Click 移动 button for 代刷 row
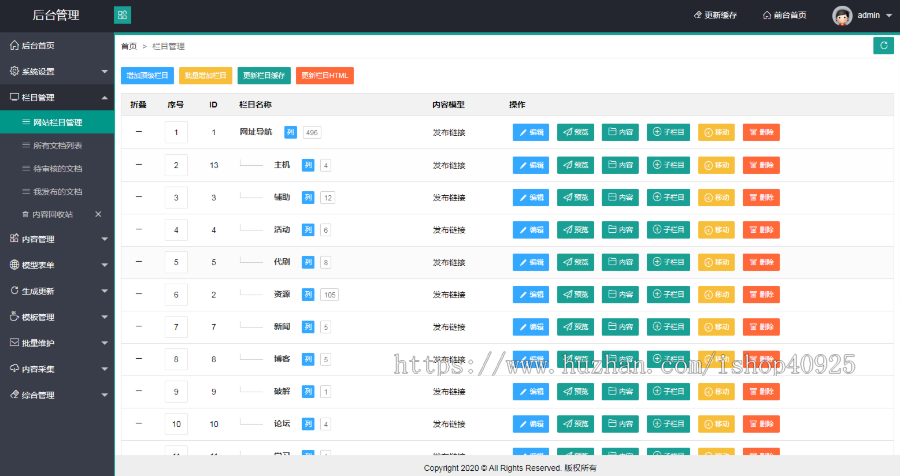This screenshot has height=476, width=900. pos(715,263)
